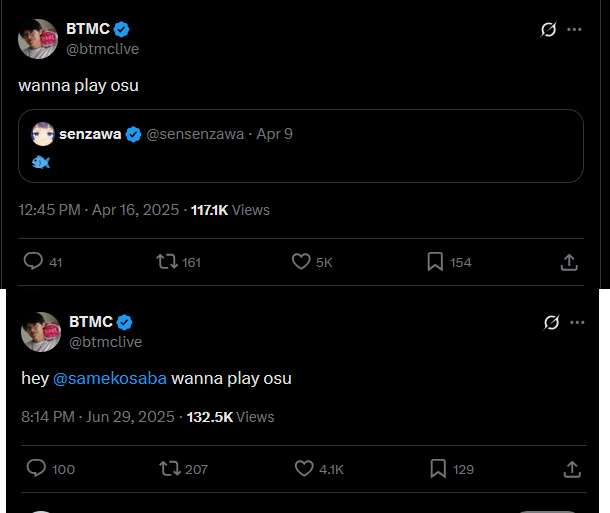Open the more options menu on first tweet
Image resolution: width=610 pixels, height=513 pixels.
tap(574, 29)
